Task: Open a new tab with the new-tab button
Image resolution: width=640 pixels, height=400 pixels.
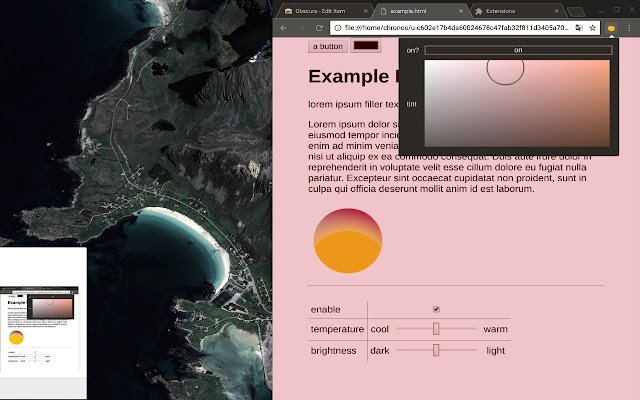Action: [x=576, y=11]
